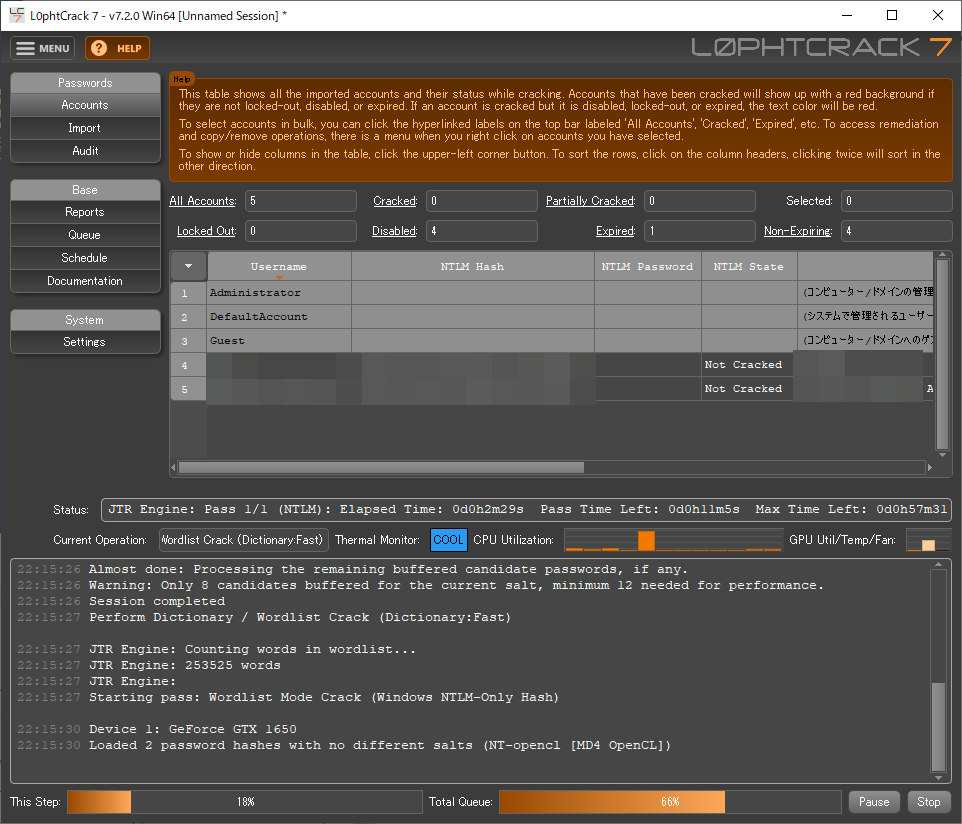Go to the Audit section

point(85,151)
